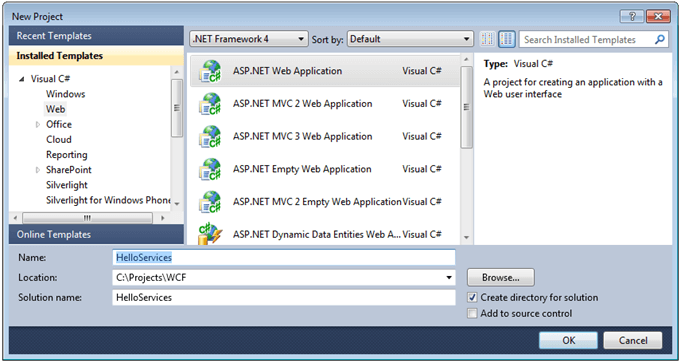Click the template list vertical scrollbar thumb
Screen dimensions: 681x363
(466, 107)
